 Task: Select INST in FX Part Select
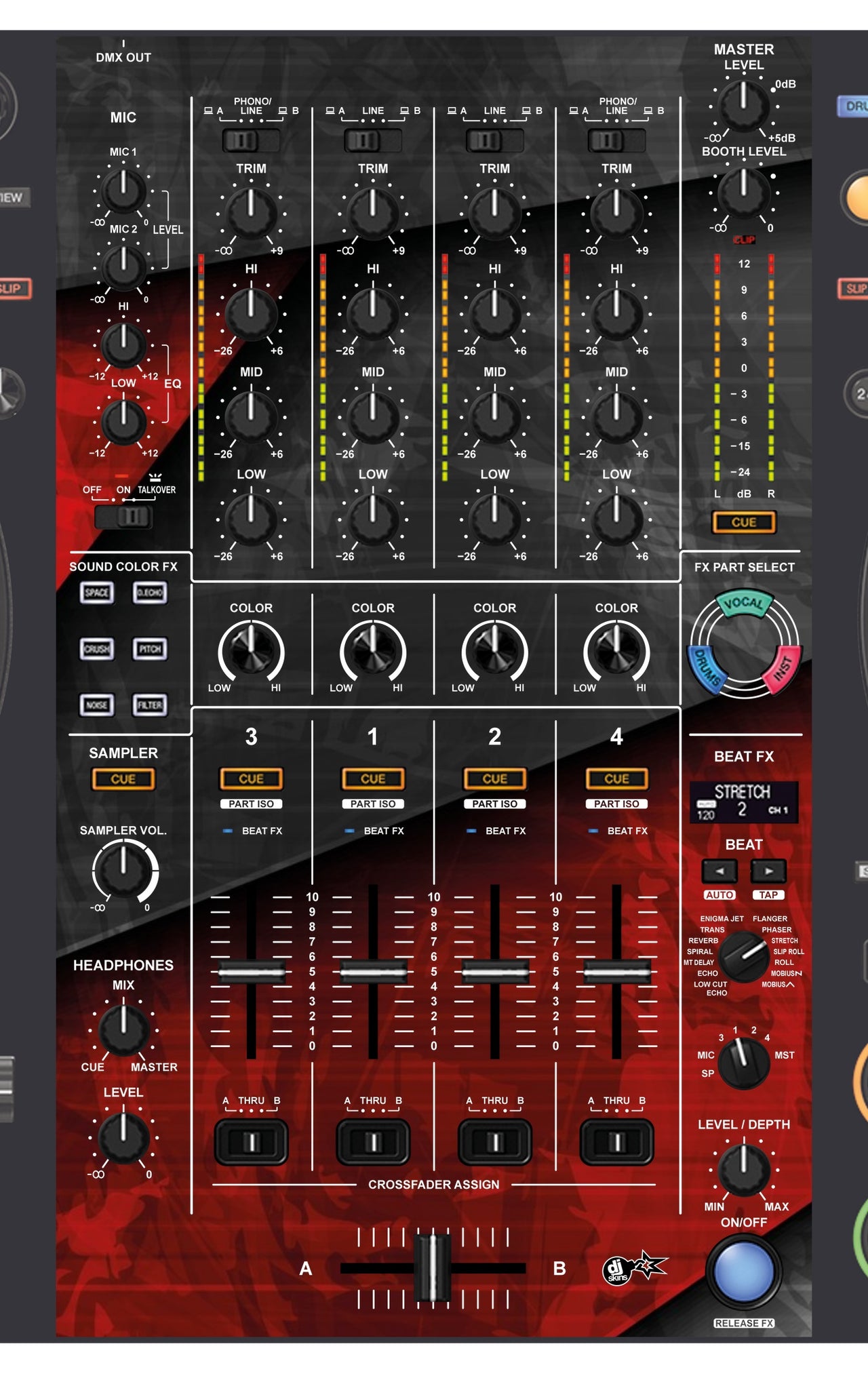point(783,669)
